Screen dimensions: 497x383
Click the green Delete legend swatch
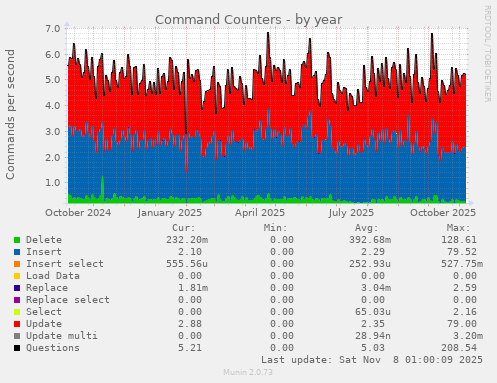click(x=17, y=240)
